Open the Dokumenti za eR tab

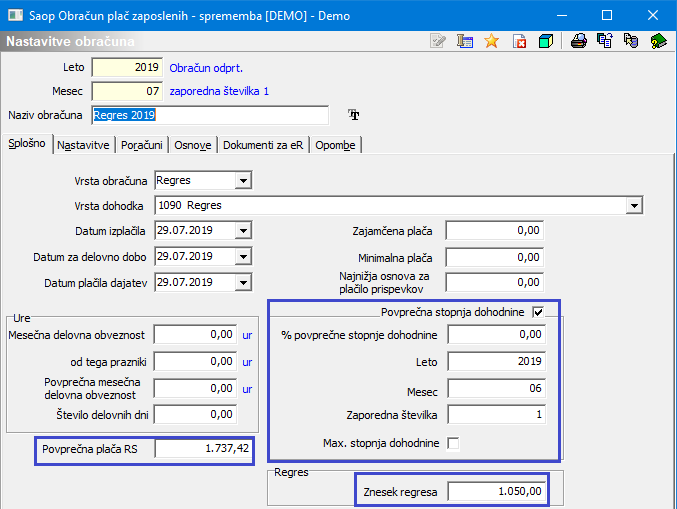click(263, 145)
